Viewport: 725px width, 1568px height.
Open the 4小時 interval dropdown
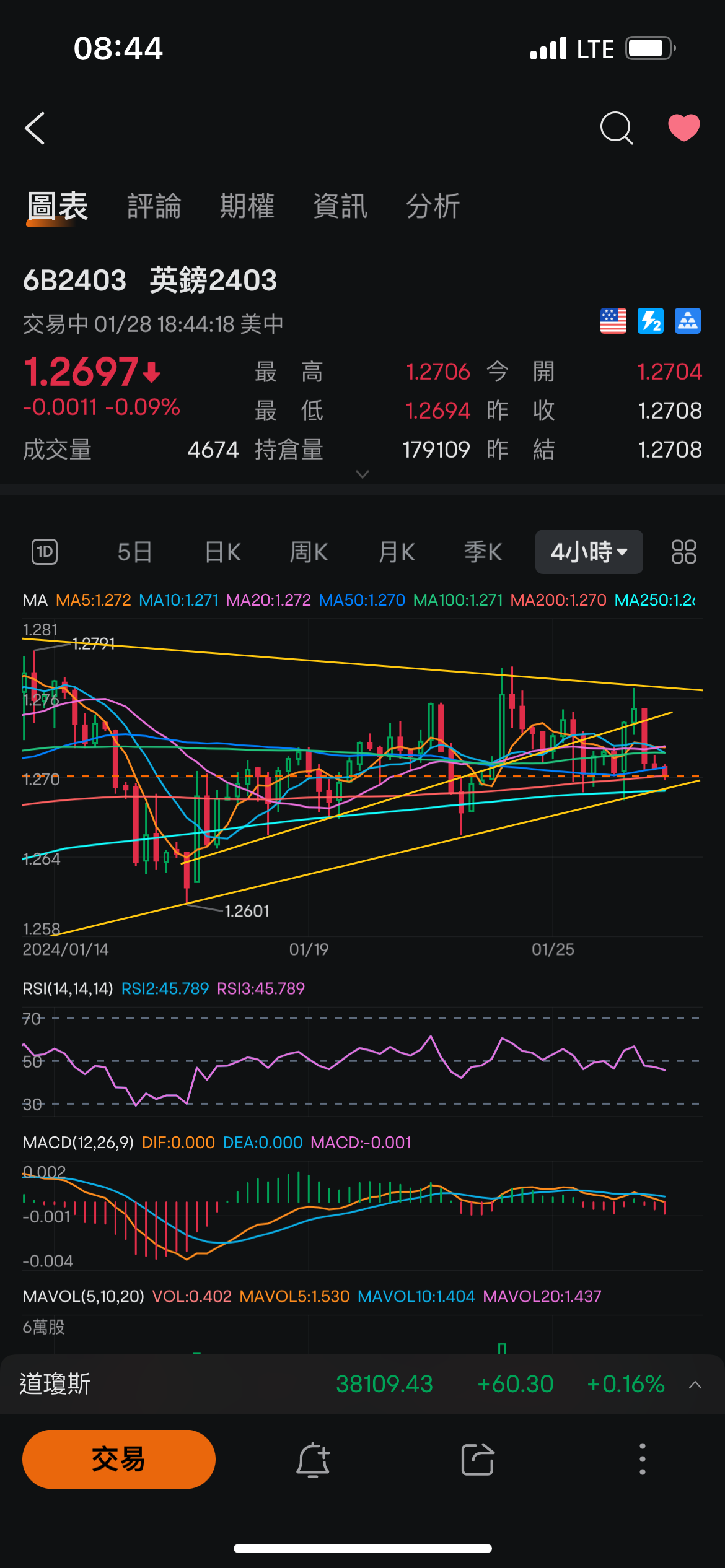tap(589, 552)
